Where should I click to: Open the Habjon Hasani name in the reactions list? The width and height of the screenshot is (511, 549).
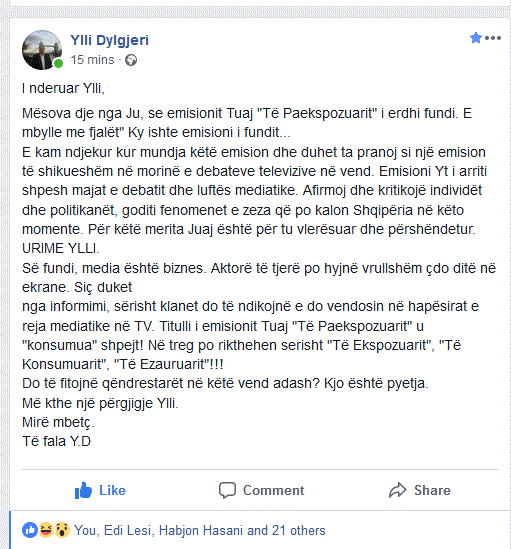click(x=201, y=530)
